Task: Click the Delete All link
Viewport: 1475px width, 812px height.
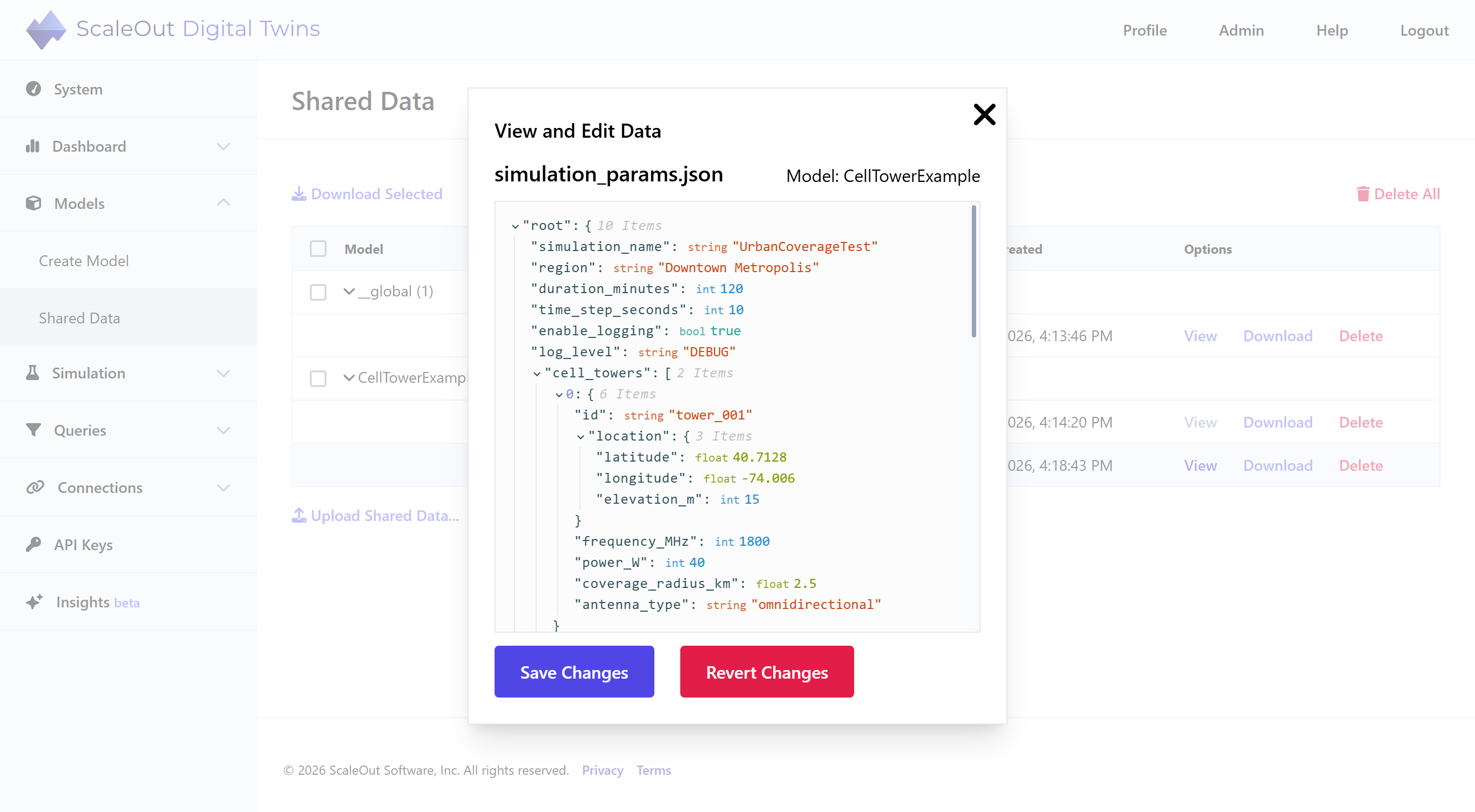Action: 1398,194
